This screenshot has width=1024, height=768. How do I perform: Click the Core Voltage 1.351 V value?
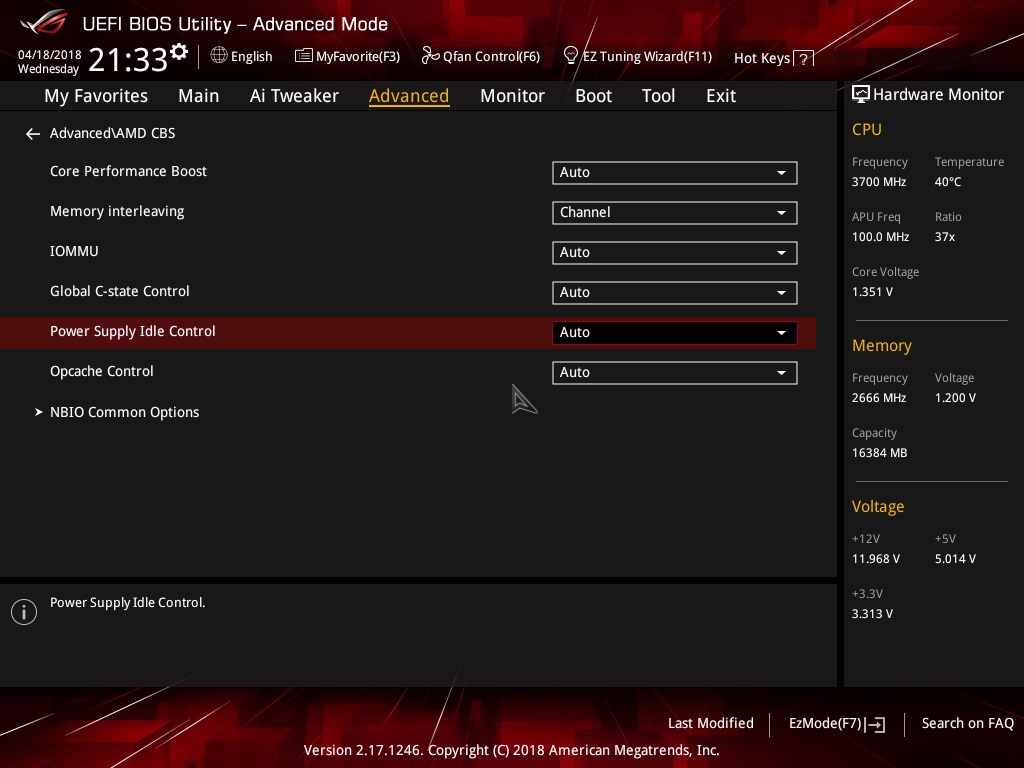pos(872,292)
